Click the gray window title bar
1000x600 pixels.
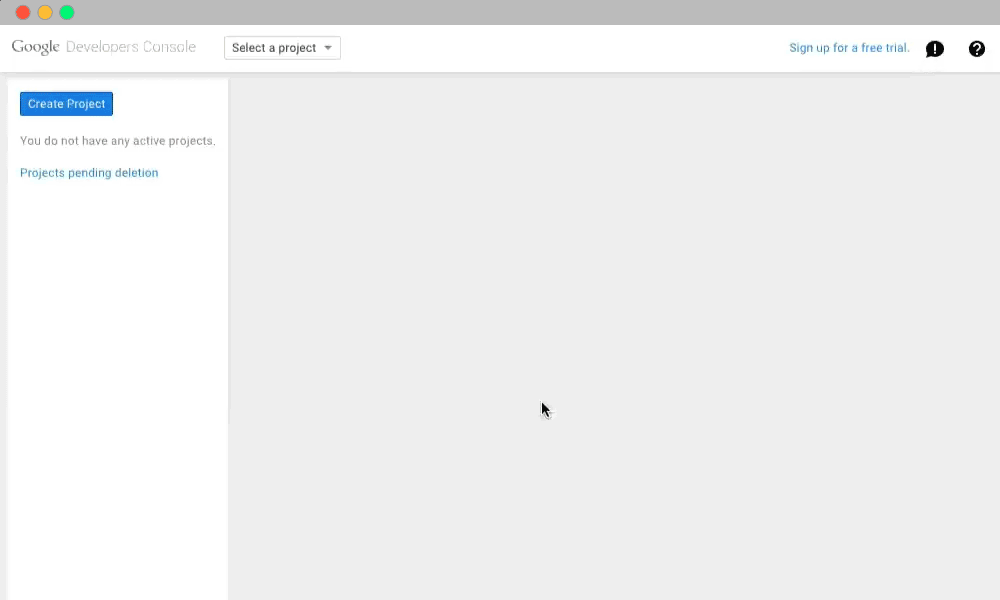pyautogui.click(x=500, y=12)
